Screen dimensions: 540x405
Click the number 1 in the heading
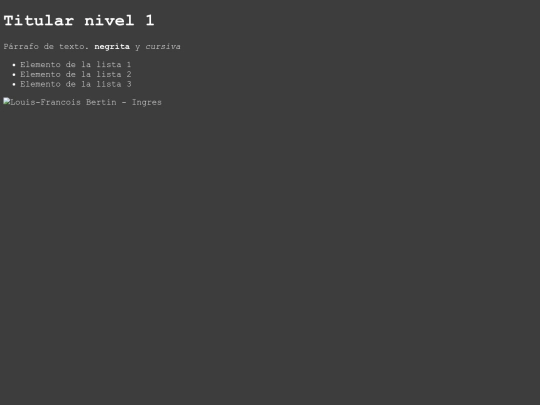point(149,21)
